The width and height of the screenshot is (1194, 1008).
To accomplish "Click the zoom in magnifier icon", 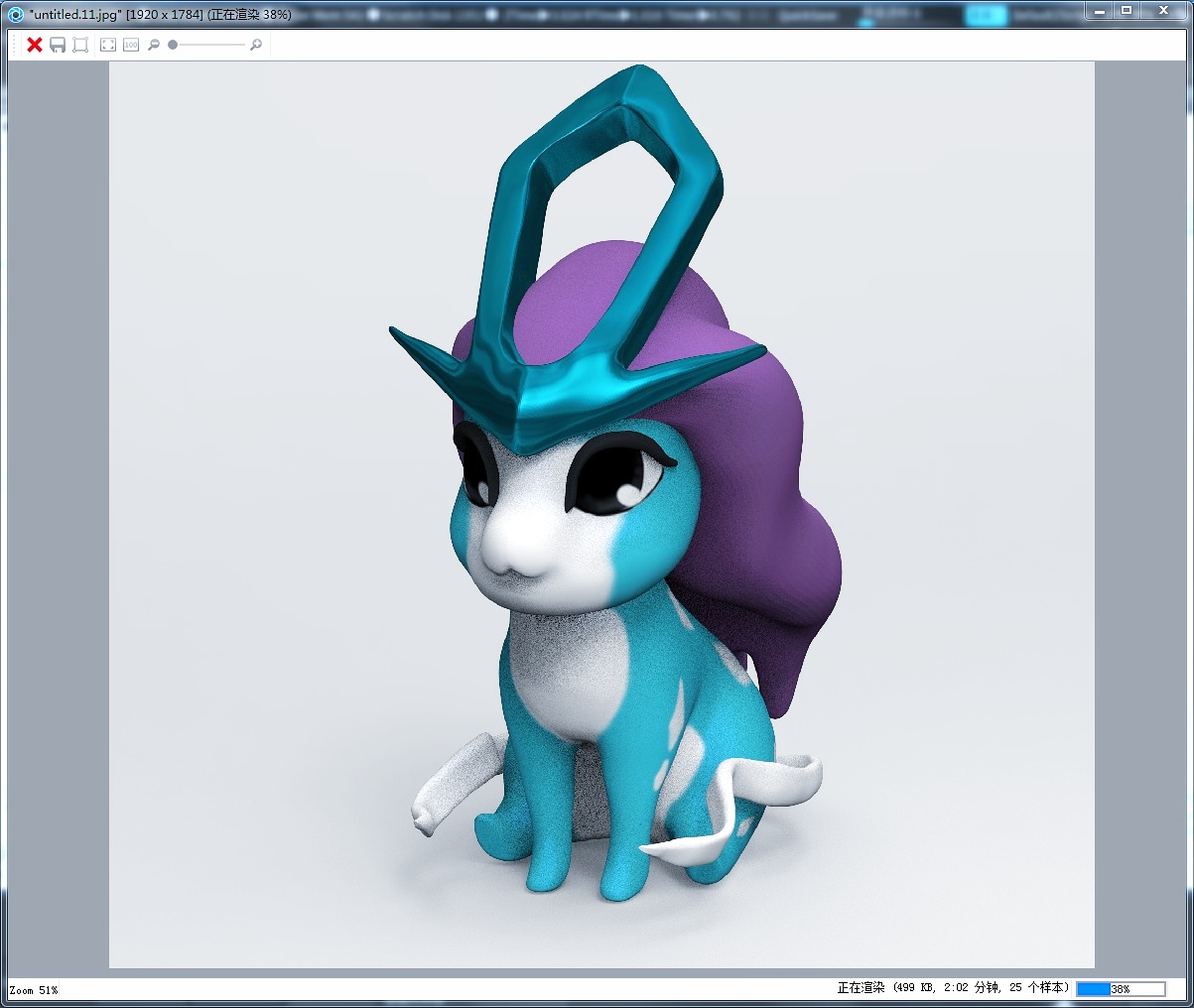I will pos(256,45).
